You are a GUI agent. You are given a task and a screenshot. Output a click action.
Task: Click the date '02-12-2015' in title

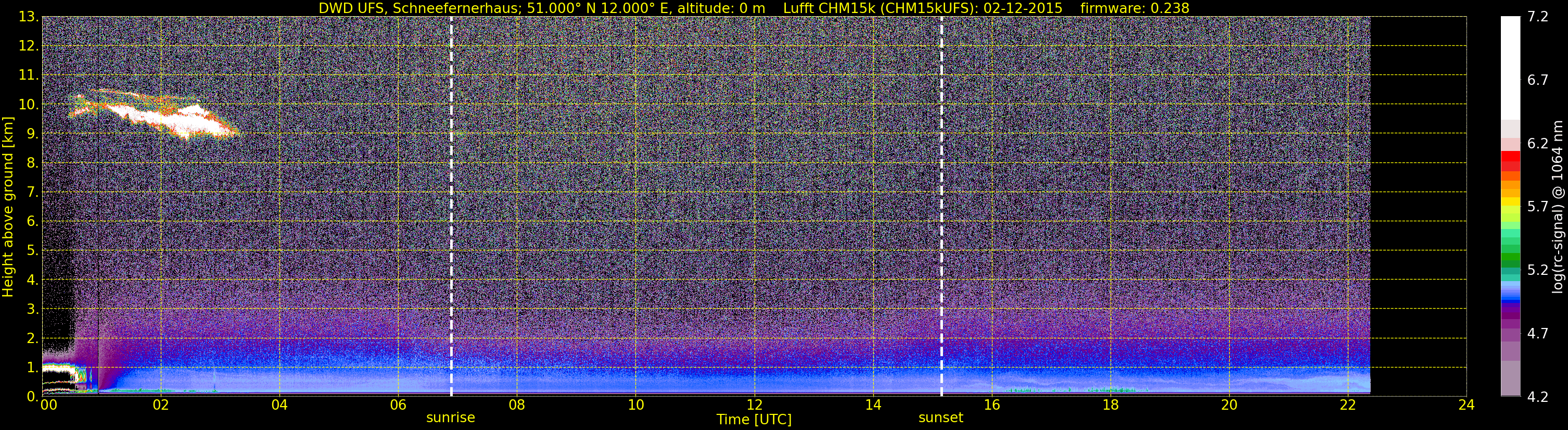click(1023, 8)
